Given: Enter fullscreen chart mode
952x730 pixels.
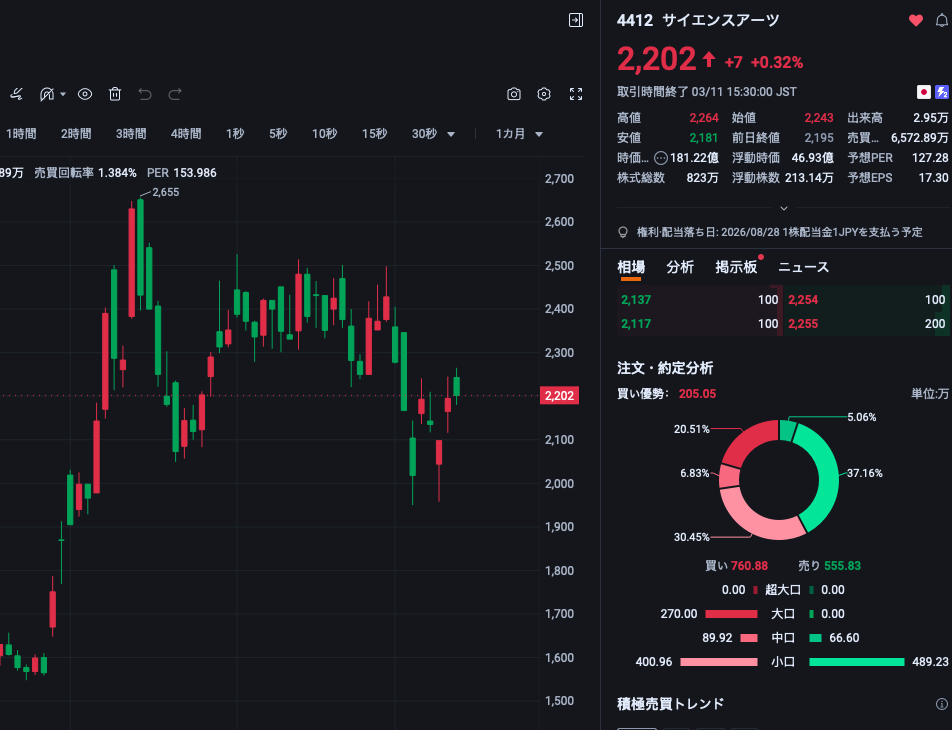Looking at the screenshot, I should [576, 94].
